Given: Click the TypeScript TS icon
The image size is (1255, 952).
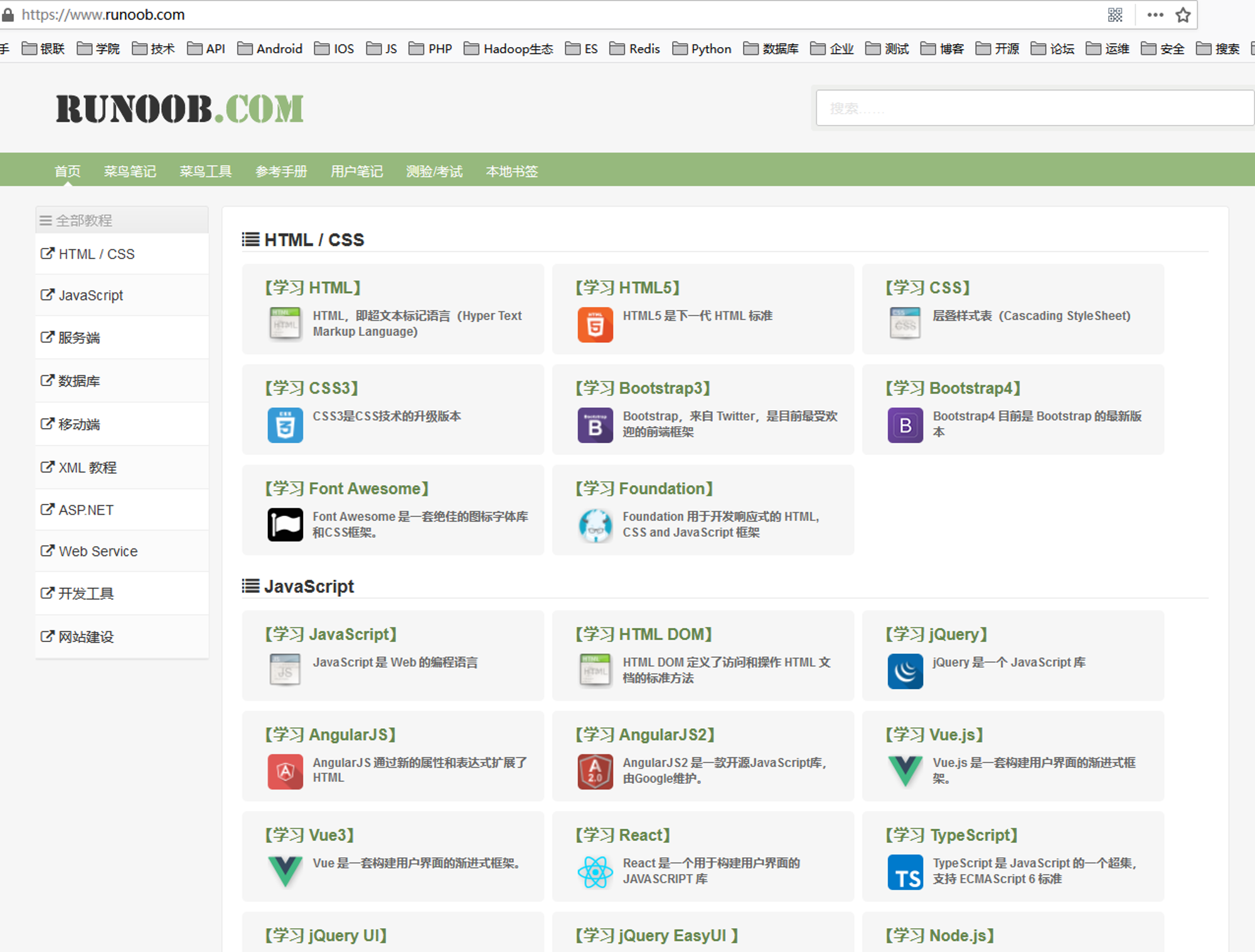Looking at the screenshot, I should pos(905,872).
